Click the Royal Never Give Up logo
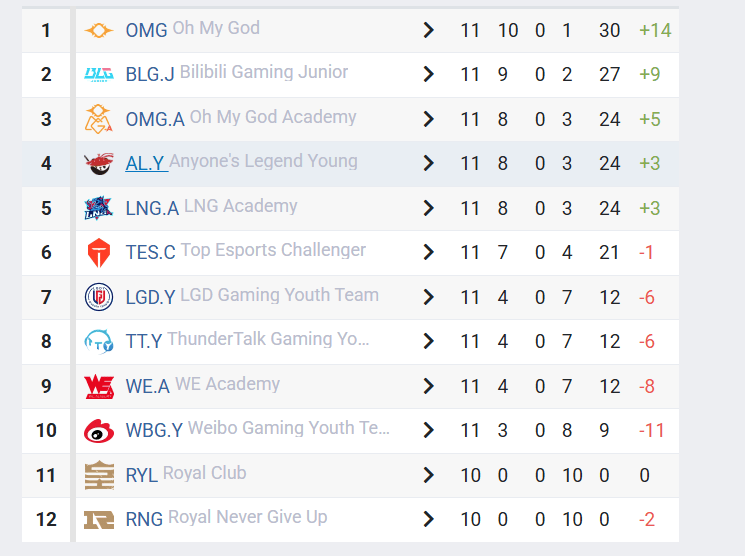745x556 pixels. [x=99, y=519]
